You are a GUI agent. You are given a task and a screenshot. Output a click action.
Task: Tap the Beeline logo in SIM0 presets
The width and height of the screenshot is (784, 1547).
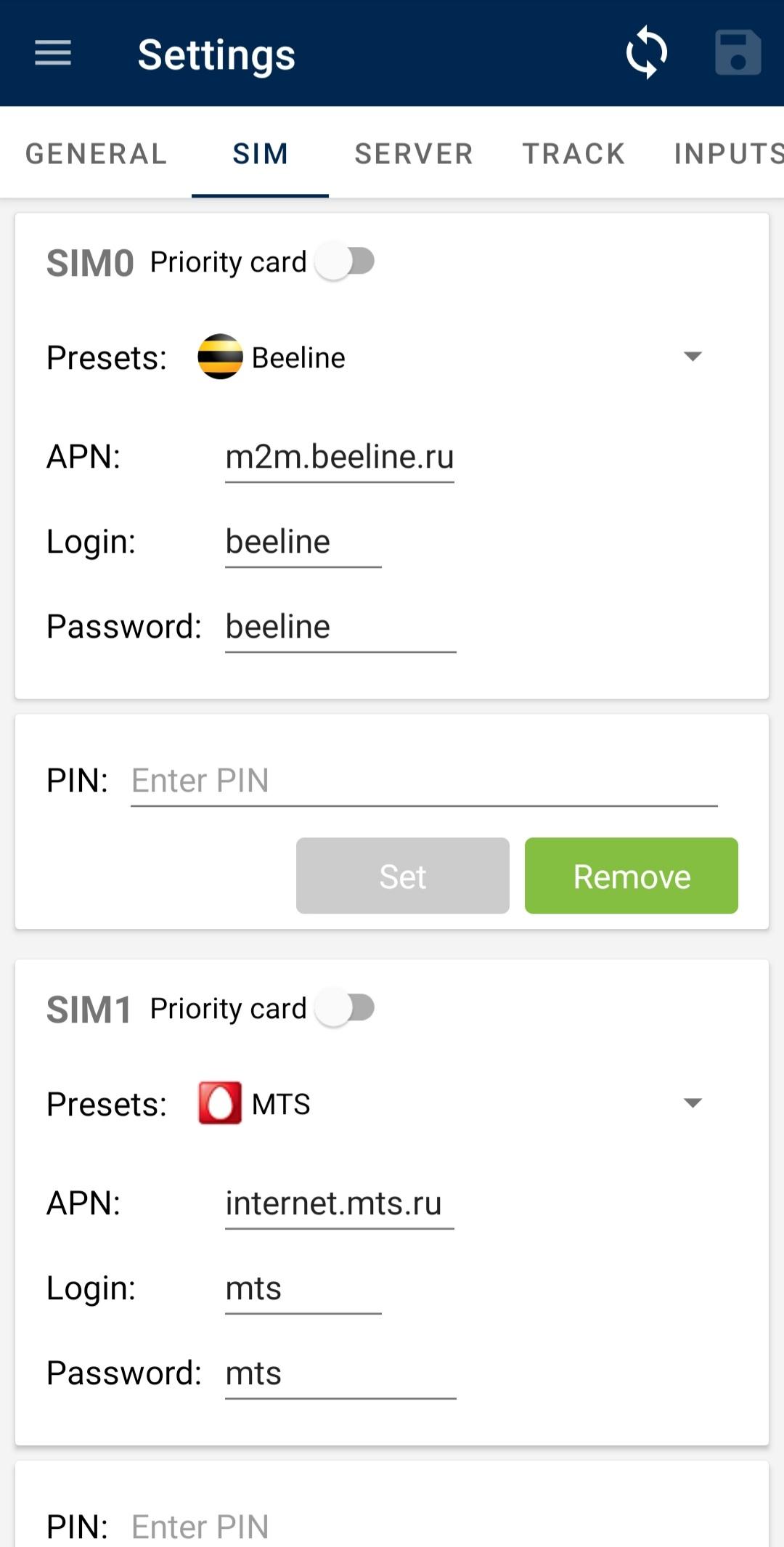[220, 357]
